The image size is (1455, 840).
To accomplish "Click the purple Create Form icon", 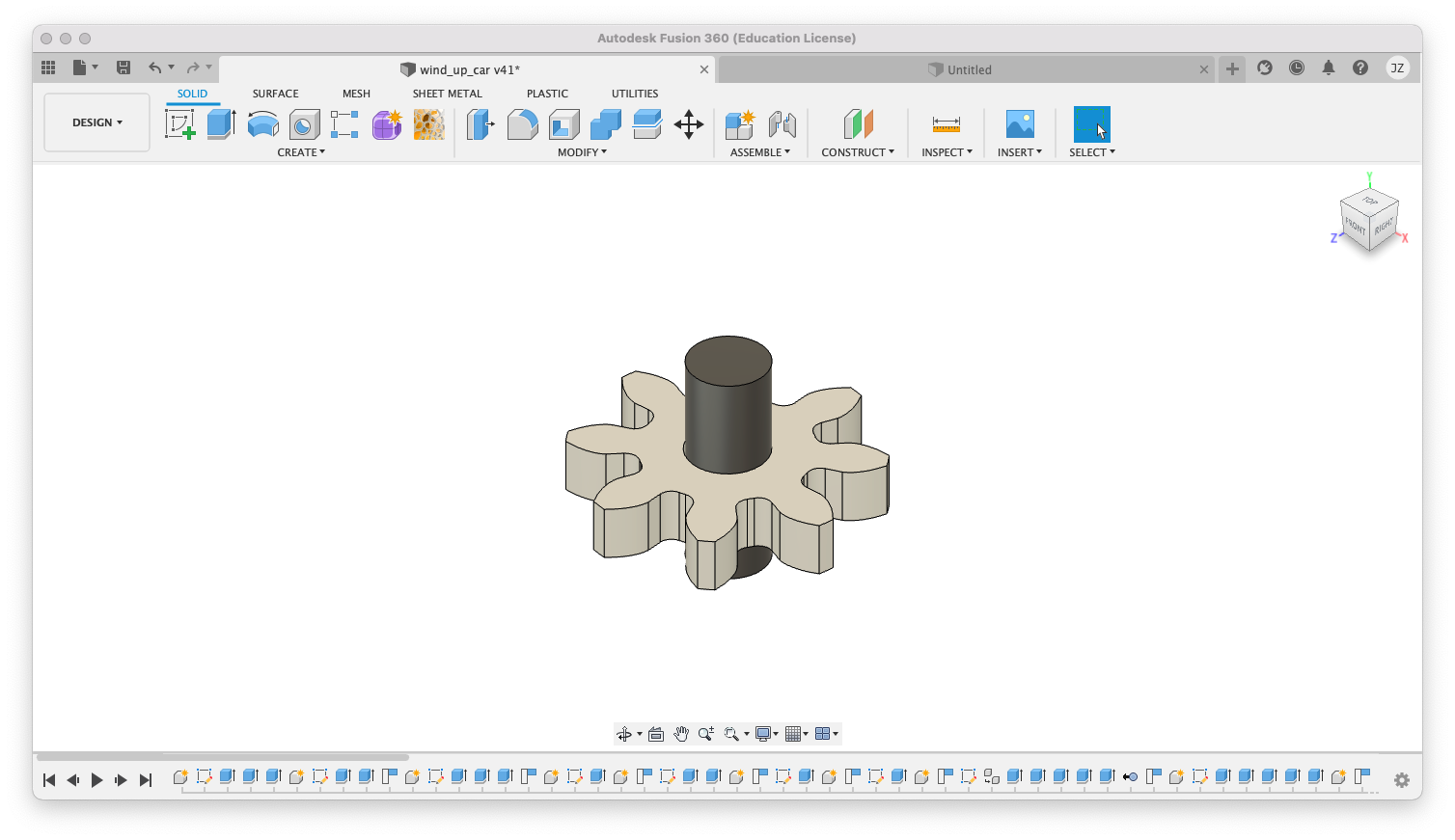I will (x=387, y=124).
